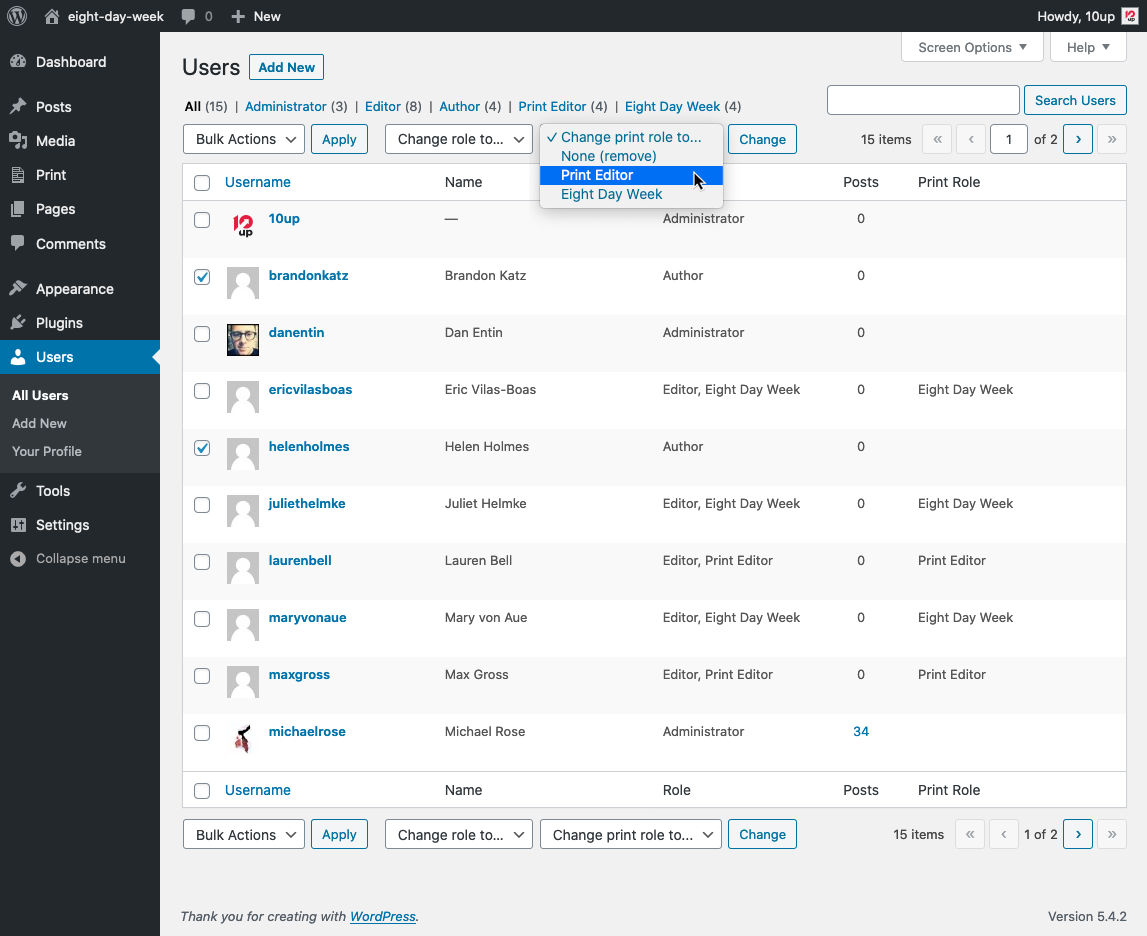Open the top Bulk Actions dropdown
Viewport: 1147px width, 936px height.
244,139
